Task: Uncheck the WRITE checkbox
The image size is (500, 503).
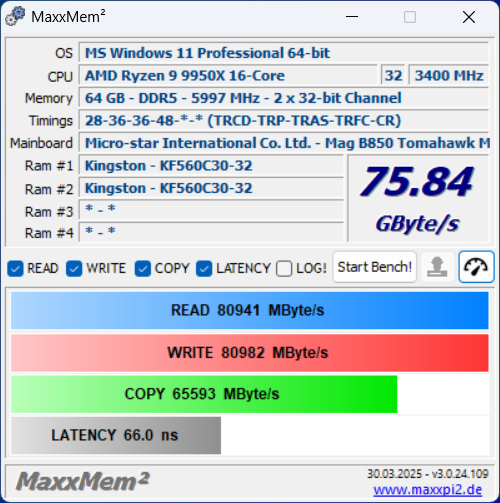Action: coord(74,269)
